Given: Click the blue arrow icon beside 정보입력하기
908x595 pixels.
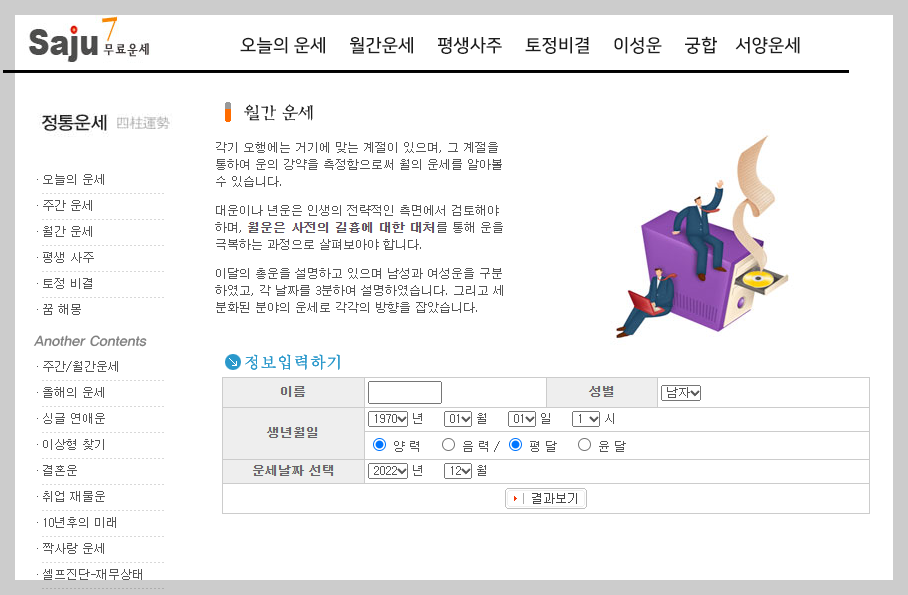Looking at the screenshot, I should [x=232, y=362].
